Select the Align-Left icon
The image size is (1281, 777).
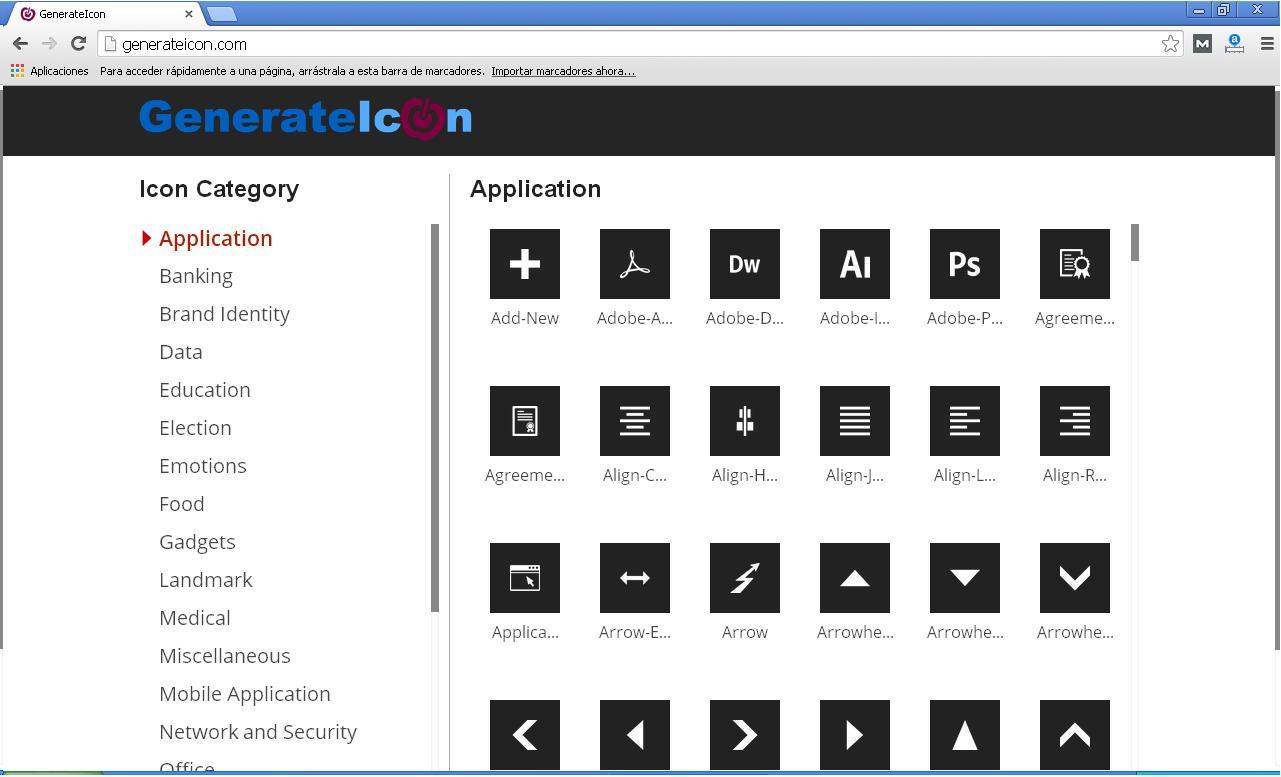click(965, 421)
